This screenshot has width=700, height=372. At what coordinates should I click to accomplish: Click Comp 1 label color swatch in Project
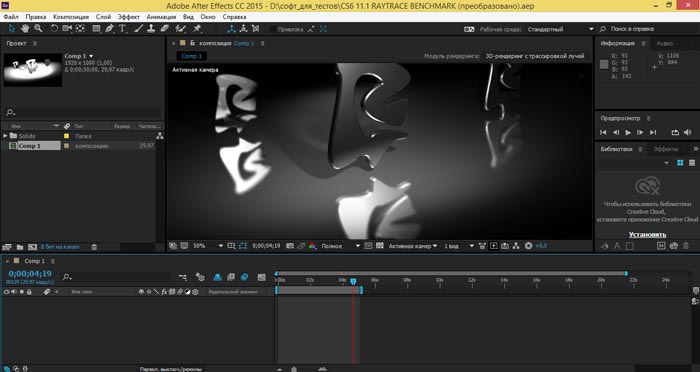tap(67, 146)
